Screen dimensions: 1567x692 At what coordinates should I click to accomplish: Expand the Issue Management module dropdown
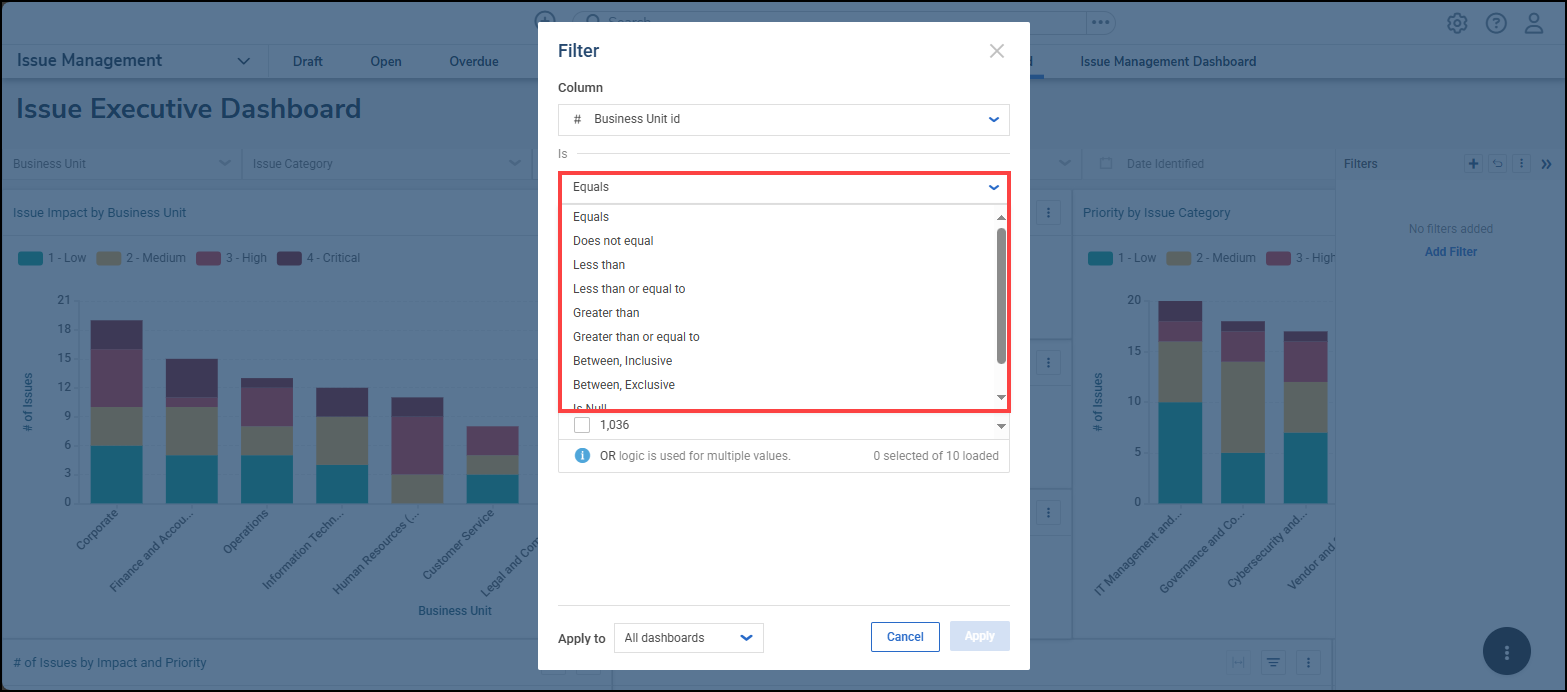(x=243, y=60)
